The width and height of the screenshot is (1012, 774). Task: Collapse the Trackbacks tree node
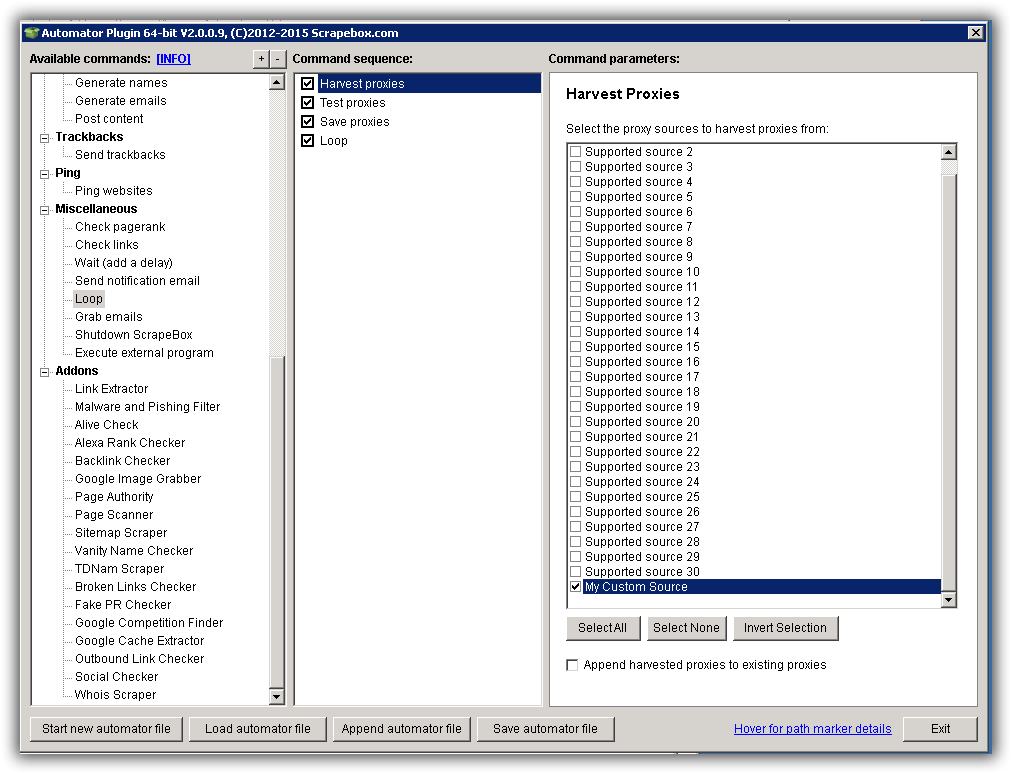coord(45,137)
